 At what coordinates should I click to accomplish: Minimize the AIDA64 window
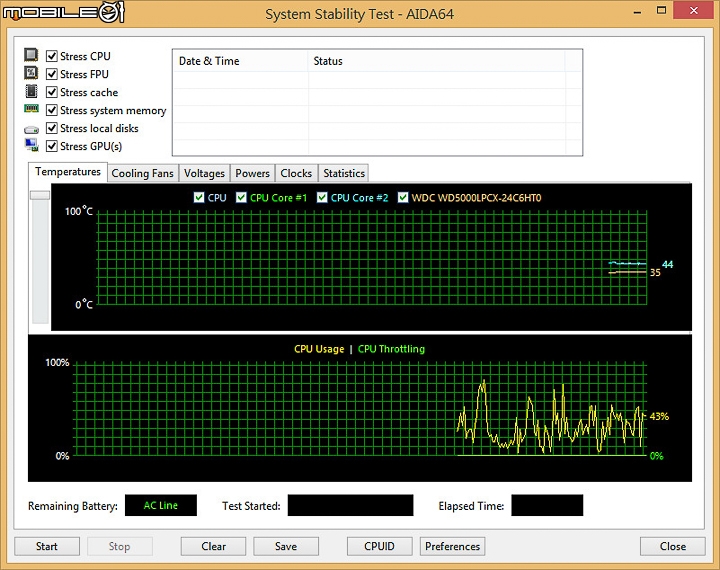point(637,11)
